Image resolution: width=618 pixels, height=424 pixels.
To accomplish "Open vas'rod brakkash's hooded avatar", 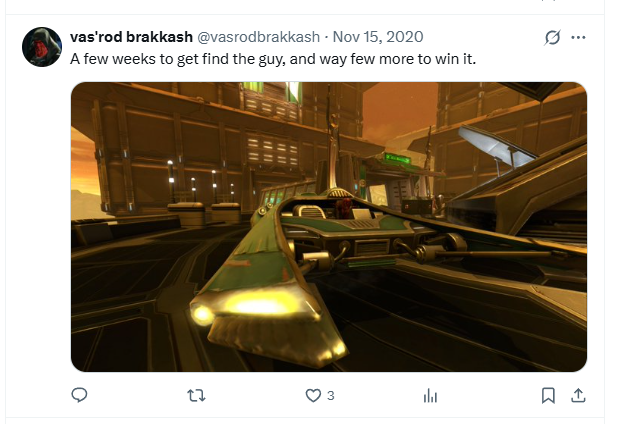I will 42,47.
